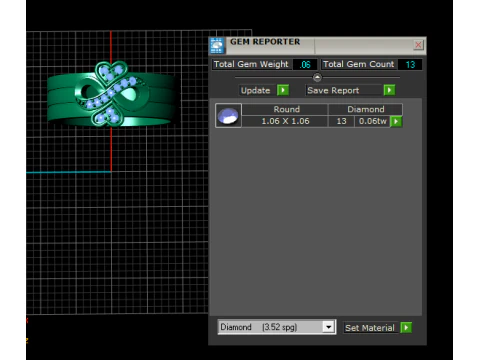Click the green arrow beside Set Material
Viewport: 480px width, 360px height.
406,328
